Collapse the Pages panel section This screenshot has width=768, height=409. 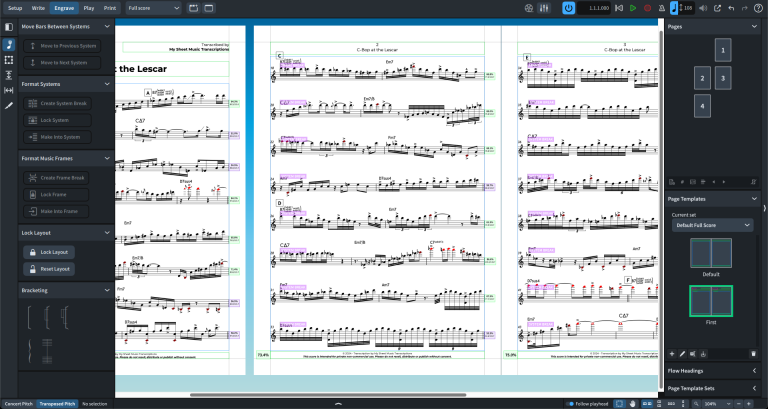tap(754, 26)
